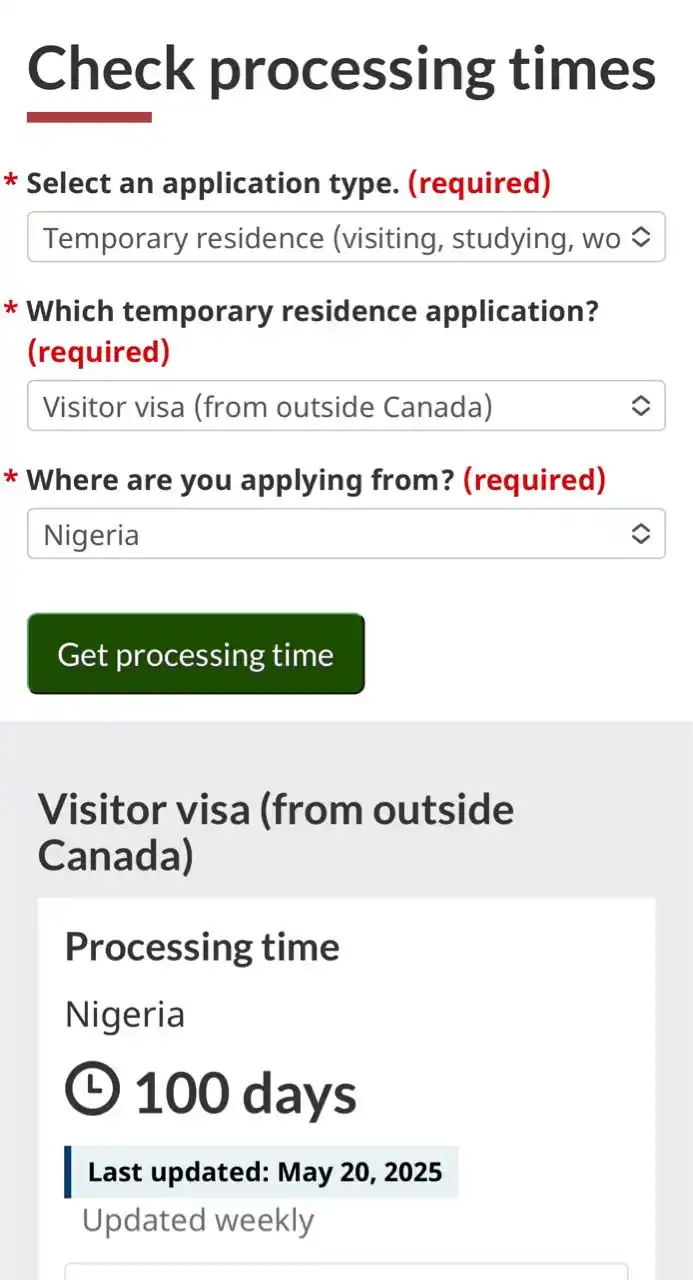The height and width of the screenshot is (1280, 693).
Task: Click the chevron arrows on Visitor visa dropdown
Action: click(x=641, y=406)
